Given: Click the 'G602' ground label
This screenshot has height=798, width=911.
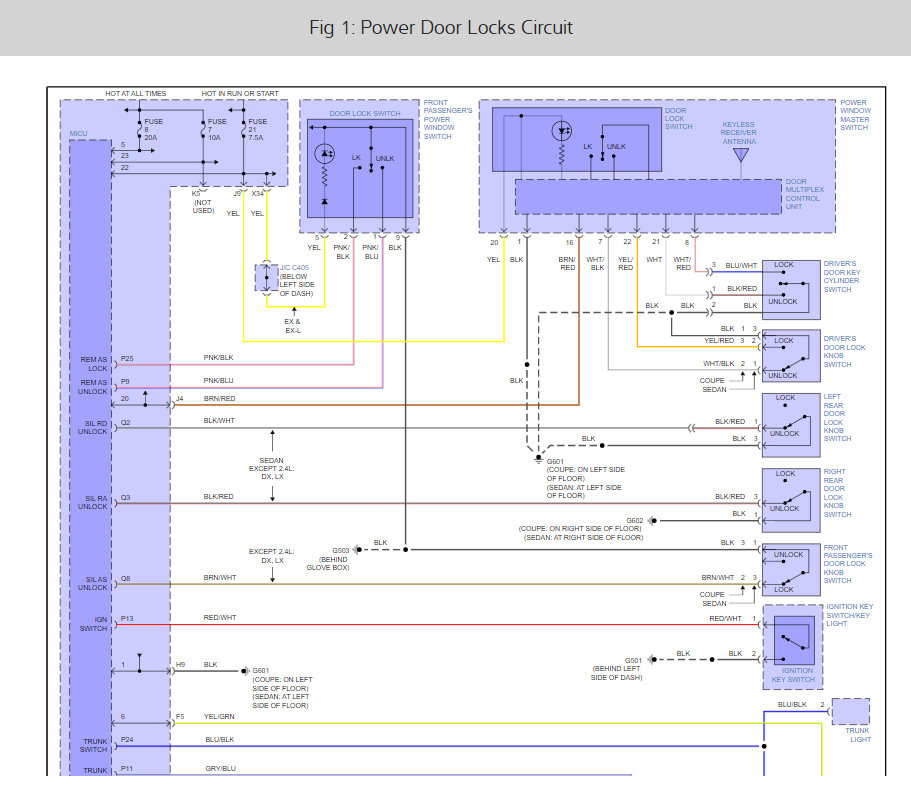Looking at the screenshot, I should pyautogui.click(x=634, y=520).
